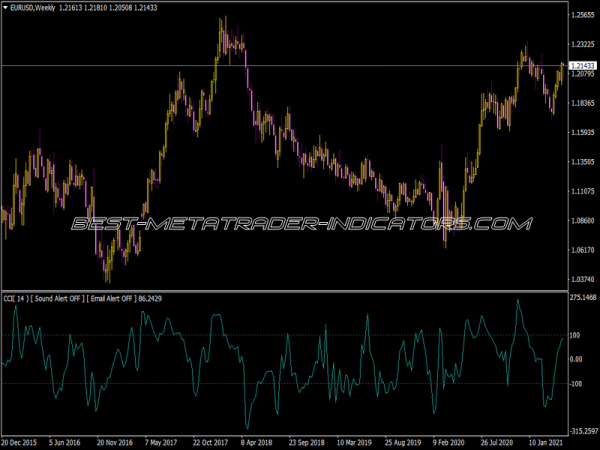
Task: Click the 275.1468 CCI scale maximum
Action: click(x=581, y=298)
